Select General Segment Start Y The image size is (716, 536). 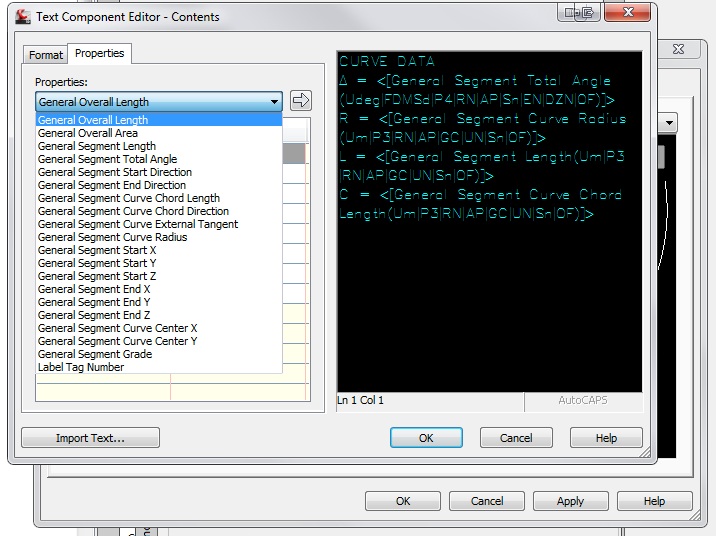click(158, 263)
